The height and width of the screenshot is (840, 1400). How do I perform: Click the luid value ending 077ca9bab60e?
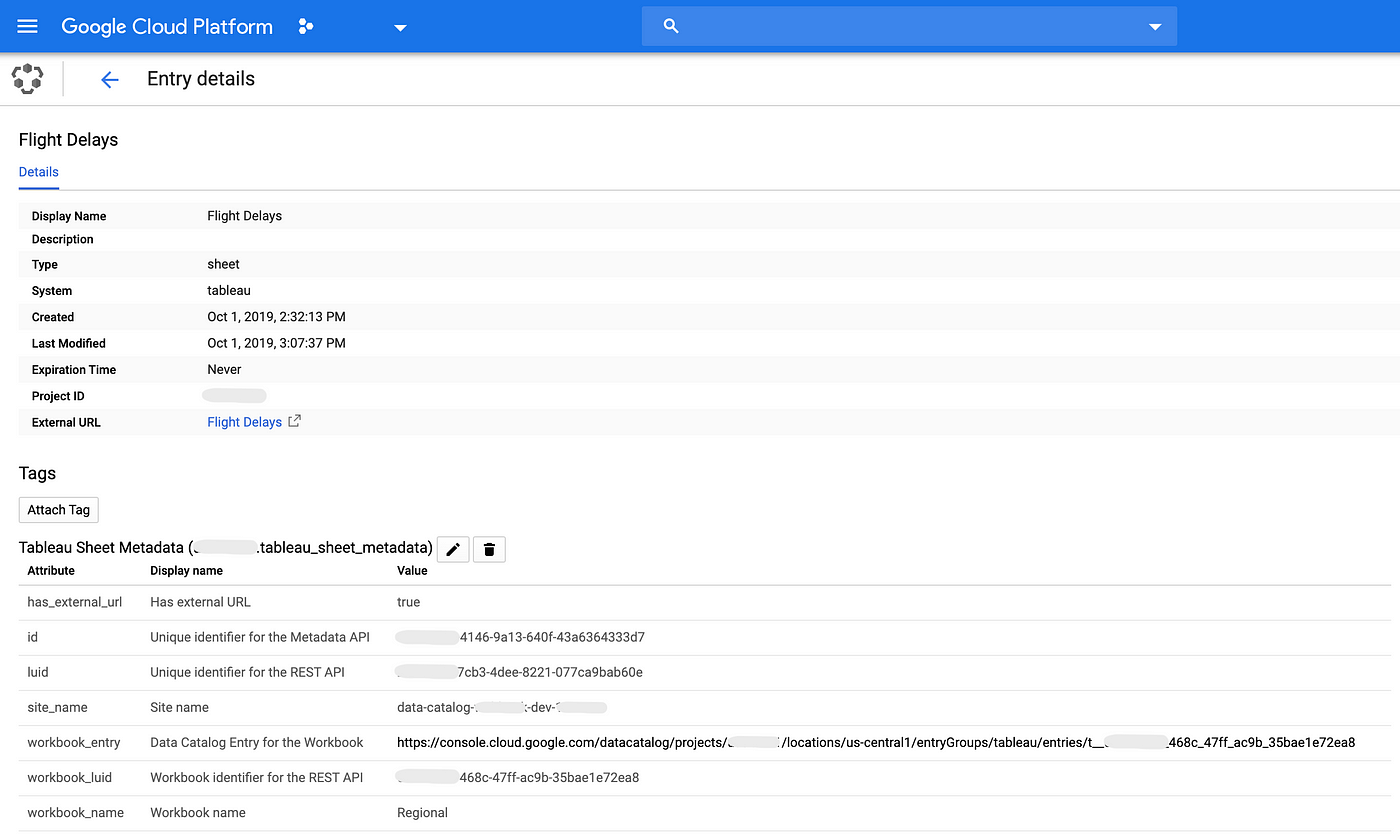point(519,672)
